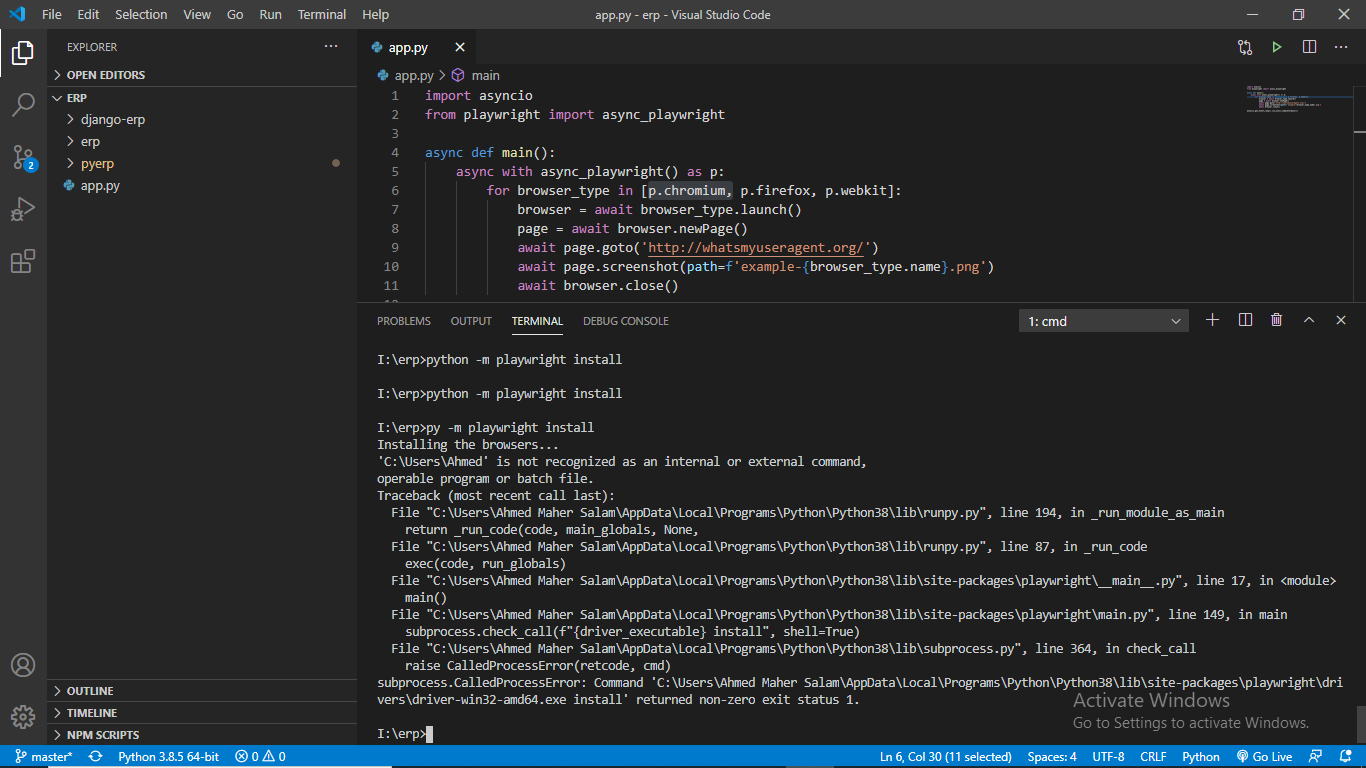Open app.py in the file explorer

[x=201, y=185]
